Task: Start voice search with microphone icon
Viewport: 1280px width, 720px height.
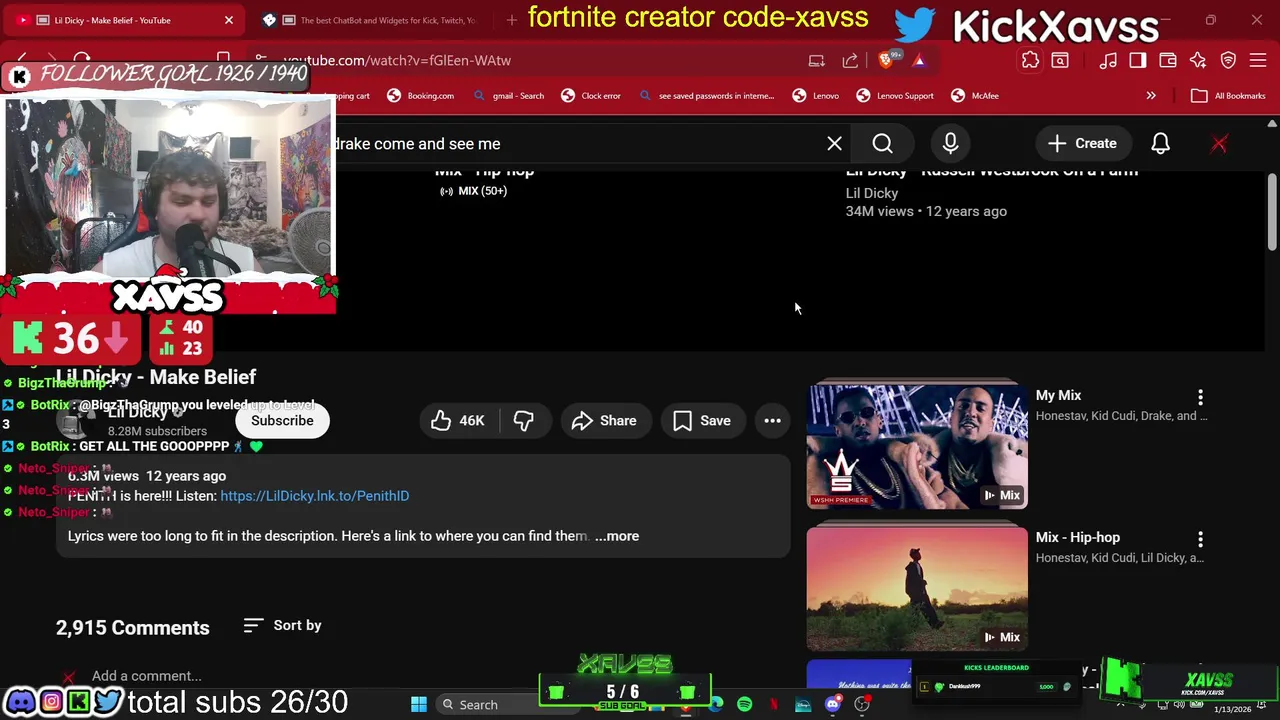Action: [x=950, y=144]
